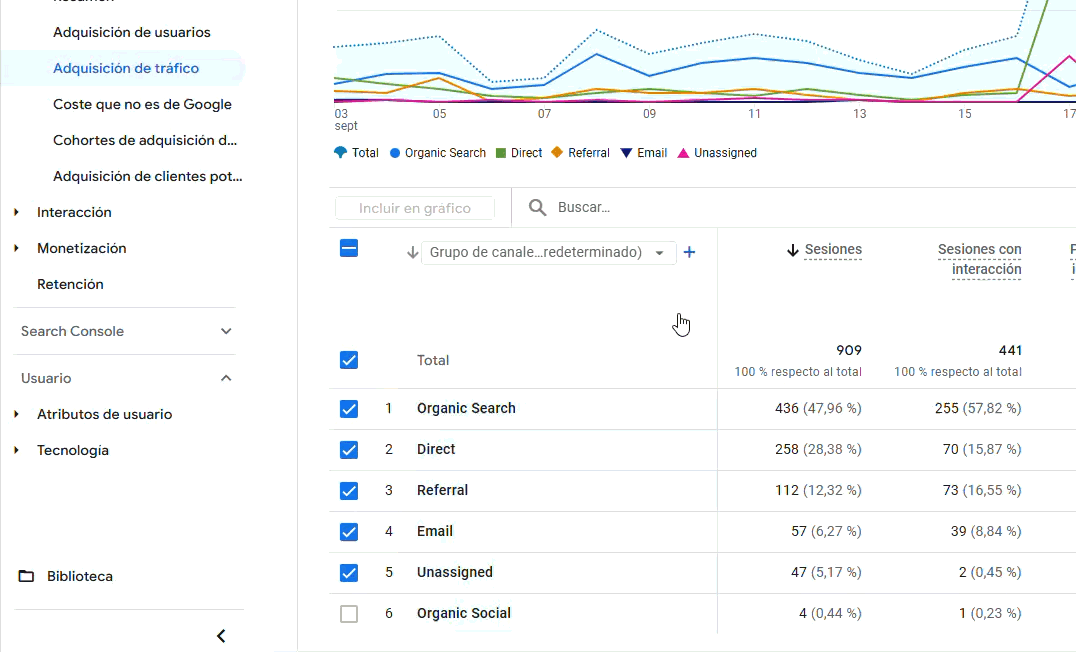The width and height of the screenshot is (1076, 652).
Task: Click the search magnifier icon
Action: tap(537, 207)
